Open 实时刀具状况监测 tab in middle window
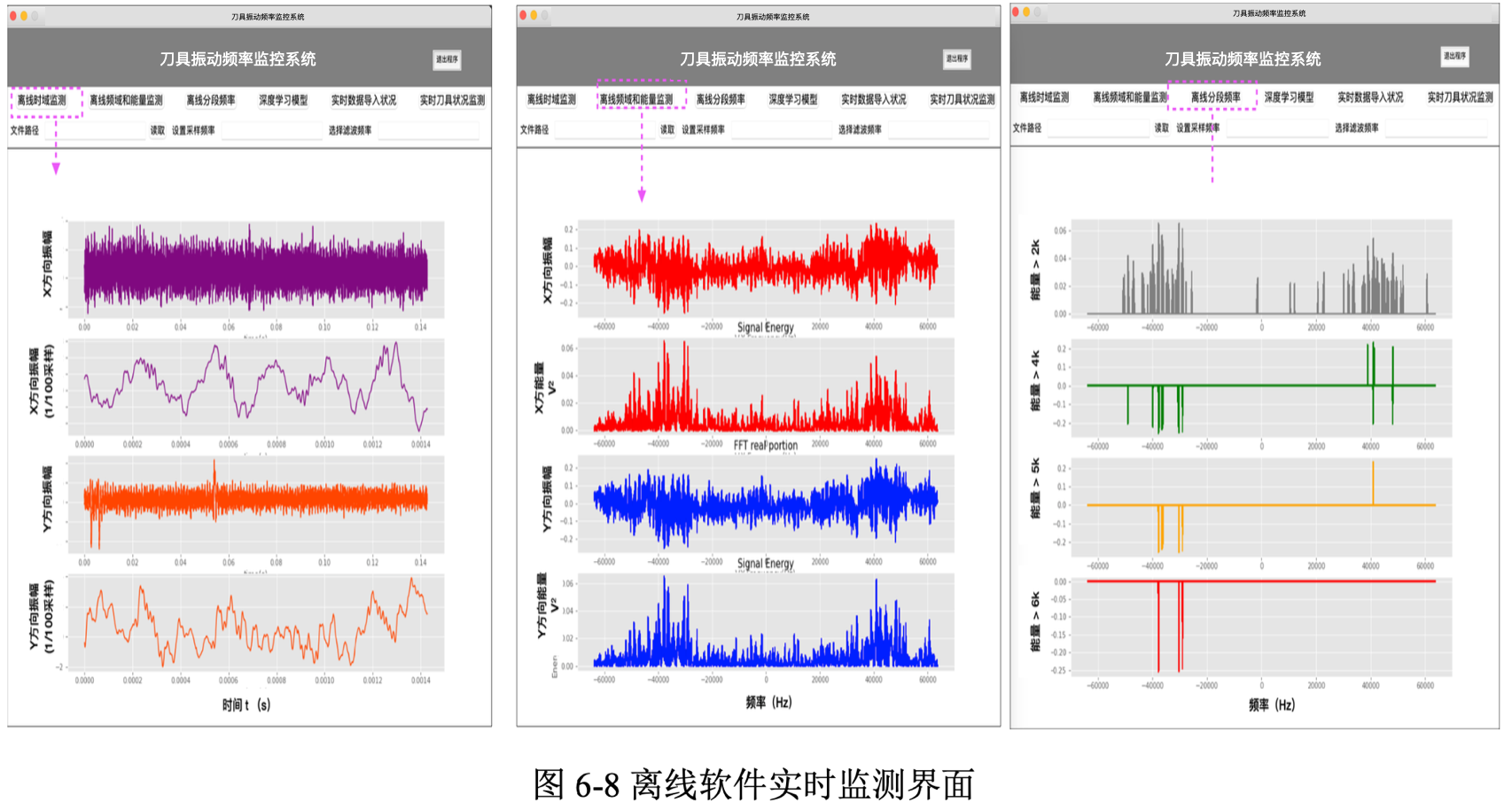 tap(963, 99)
